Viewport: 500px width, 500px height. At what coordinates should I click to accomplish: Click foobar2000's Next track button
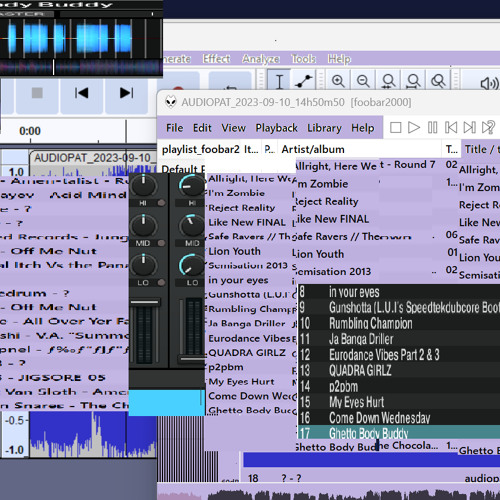click(x=469, y=128)
